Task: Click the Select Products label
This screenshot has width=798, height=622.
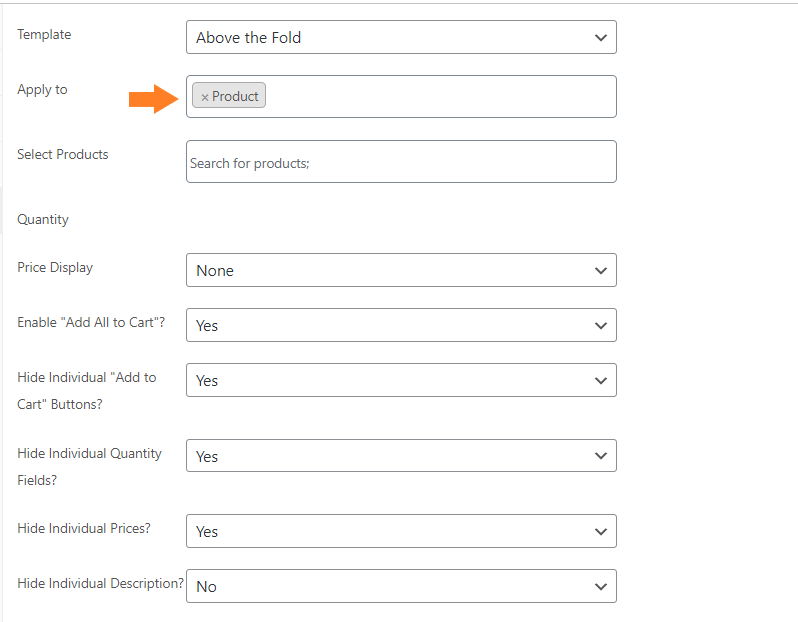Action: point(63,154)
